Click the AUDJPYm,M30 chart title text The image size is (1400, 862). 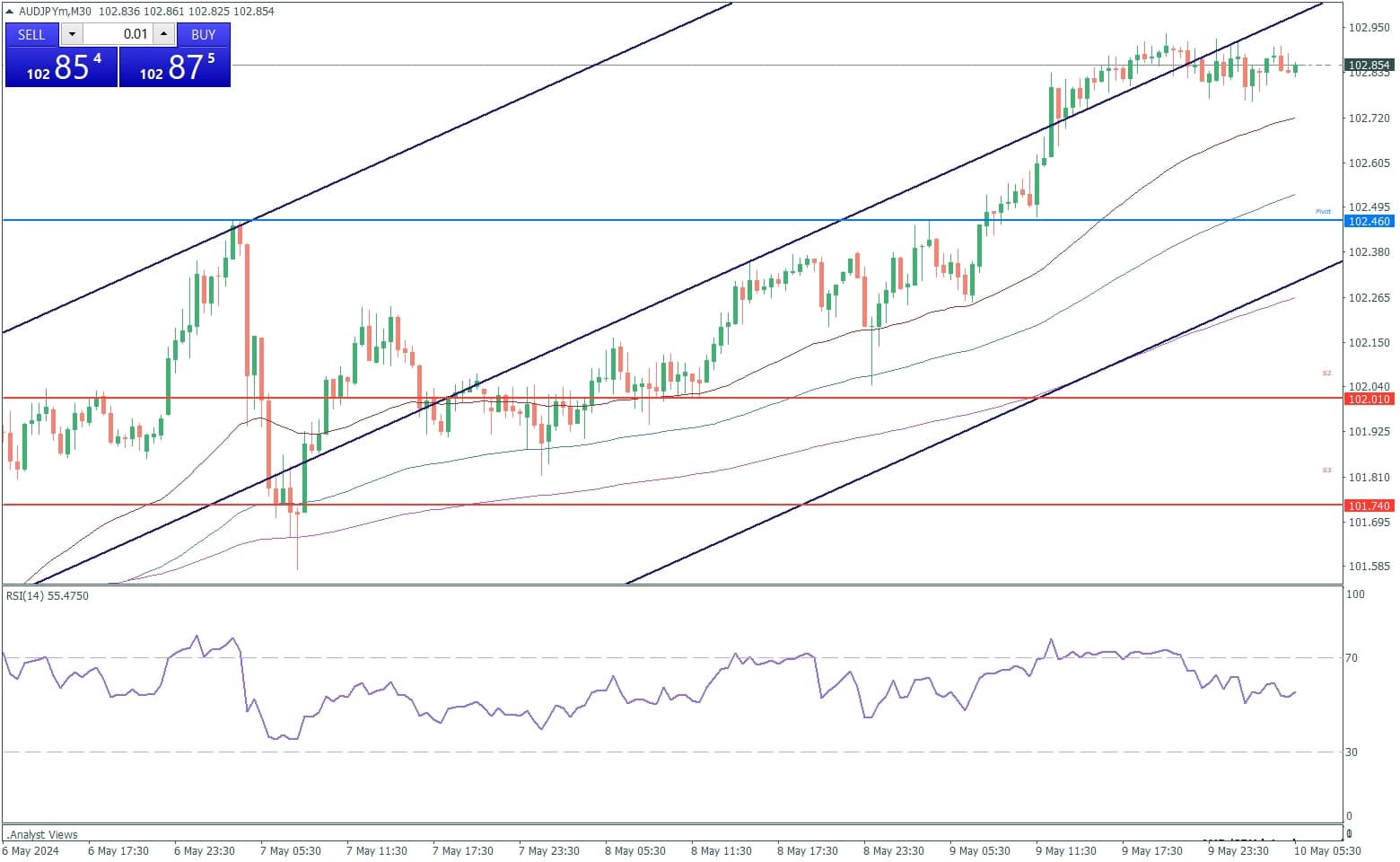coord(55,12)
